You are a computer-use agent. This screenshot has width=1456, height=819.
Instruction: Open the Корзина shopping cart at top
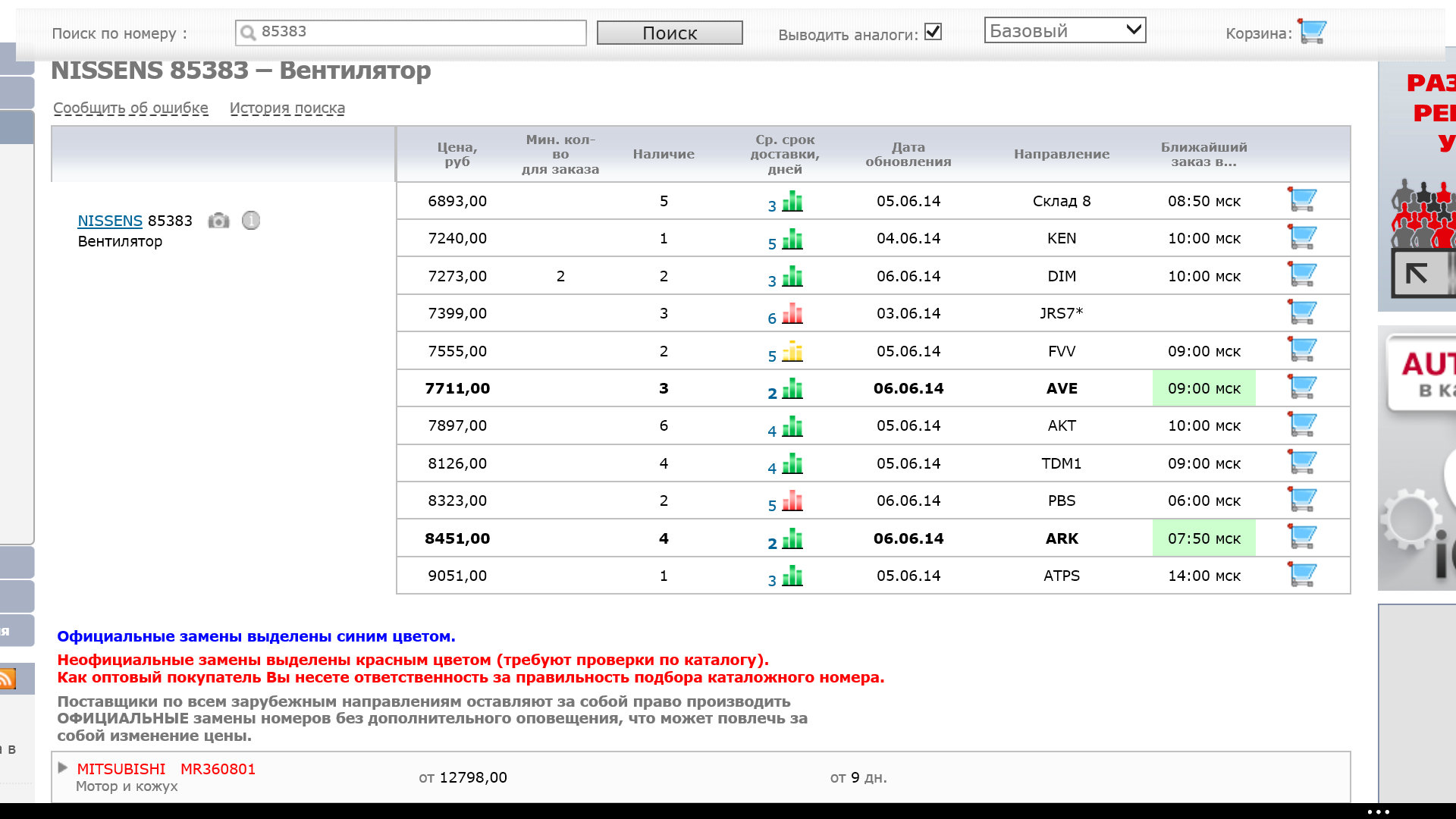pyautogui.click(x=1312, y=32)
